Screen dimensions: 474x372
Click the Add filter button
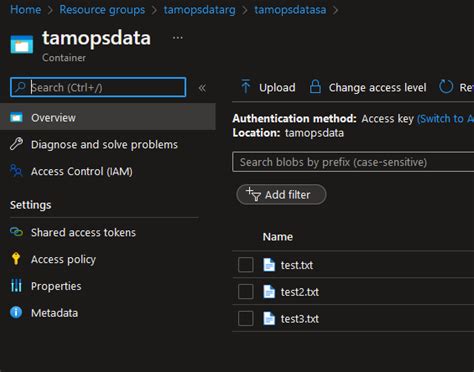(x=281, y=195)
